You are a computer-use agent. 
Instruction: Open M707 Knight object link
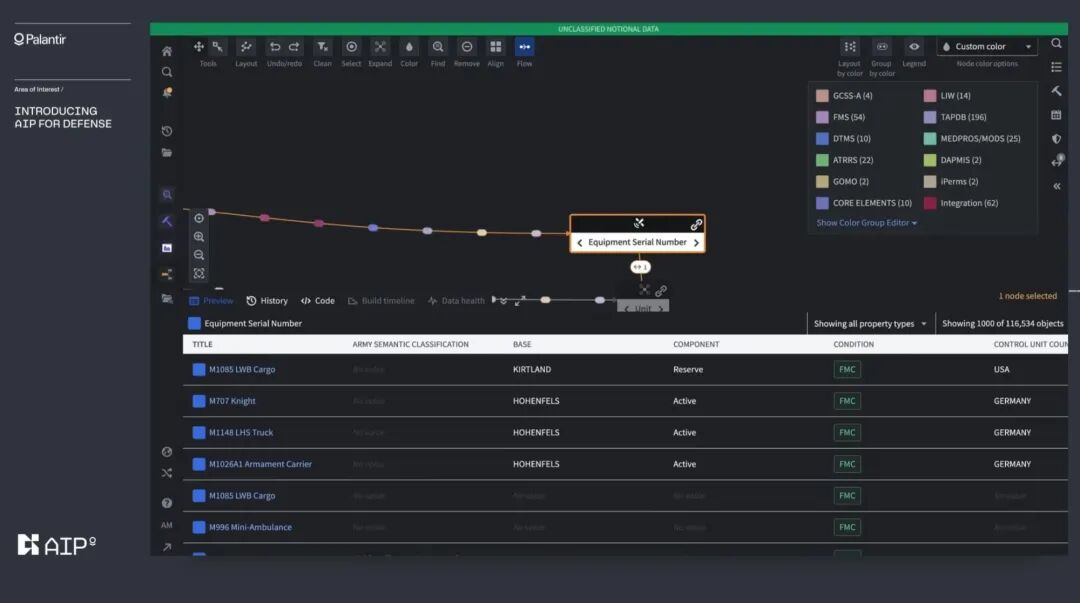[x=232, y=401]
